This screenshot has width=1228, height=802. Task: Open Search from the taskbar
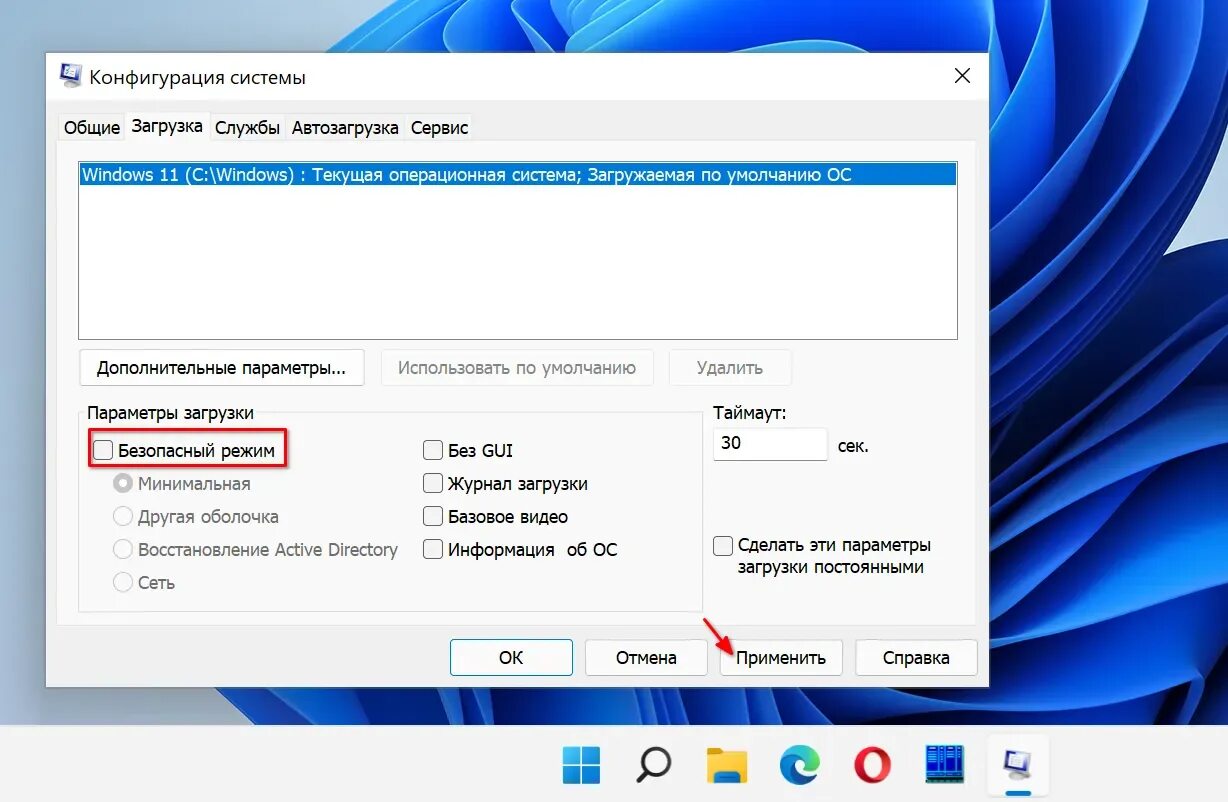click(x=654, y=765)
